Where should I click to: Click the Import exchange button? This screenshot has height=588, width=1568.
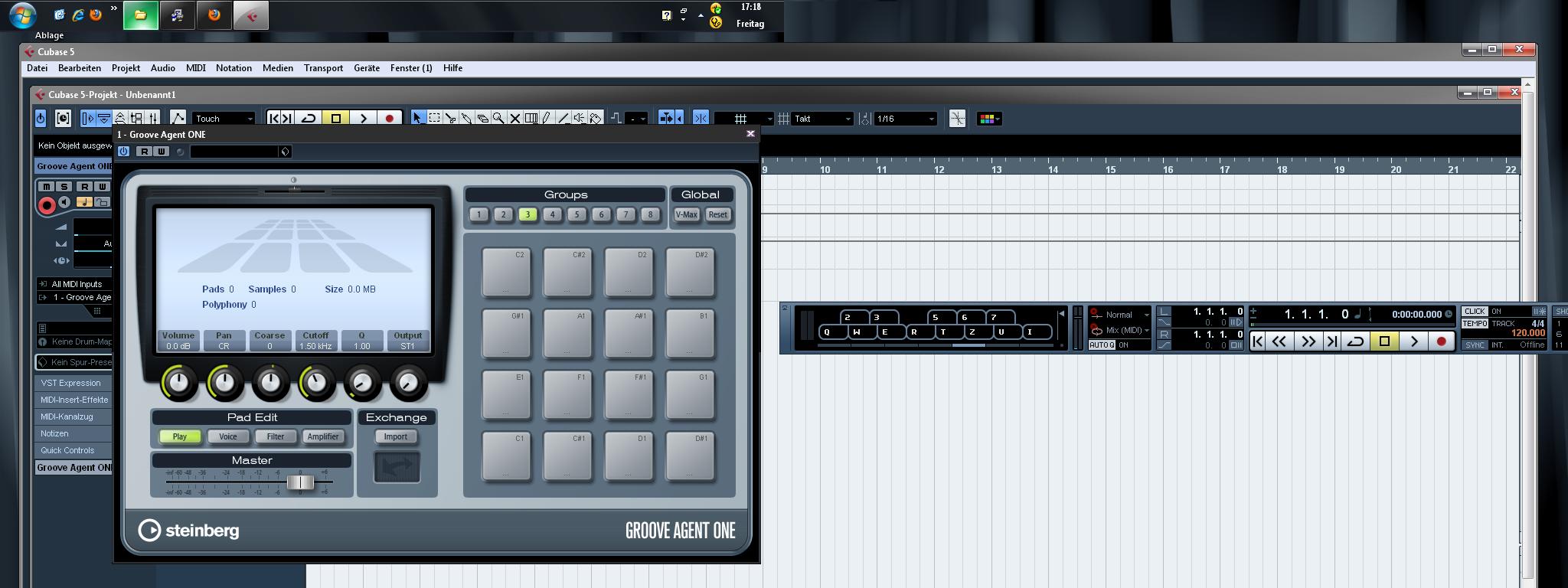(x=396, y=436)
